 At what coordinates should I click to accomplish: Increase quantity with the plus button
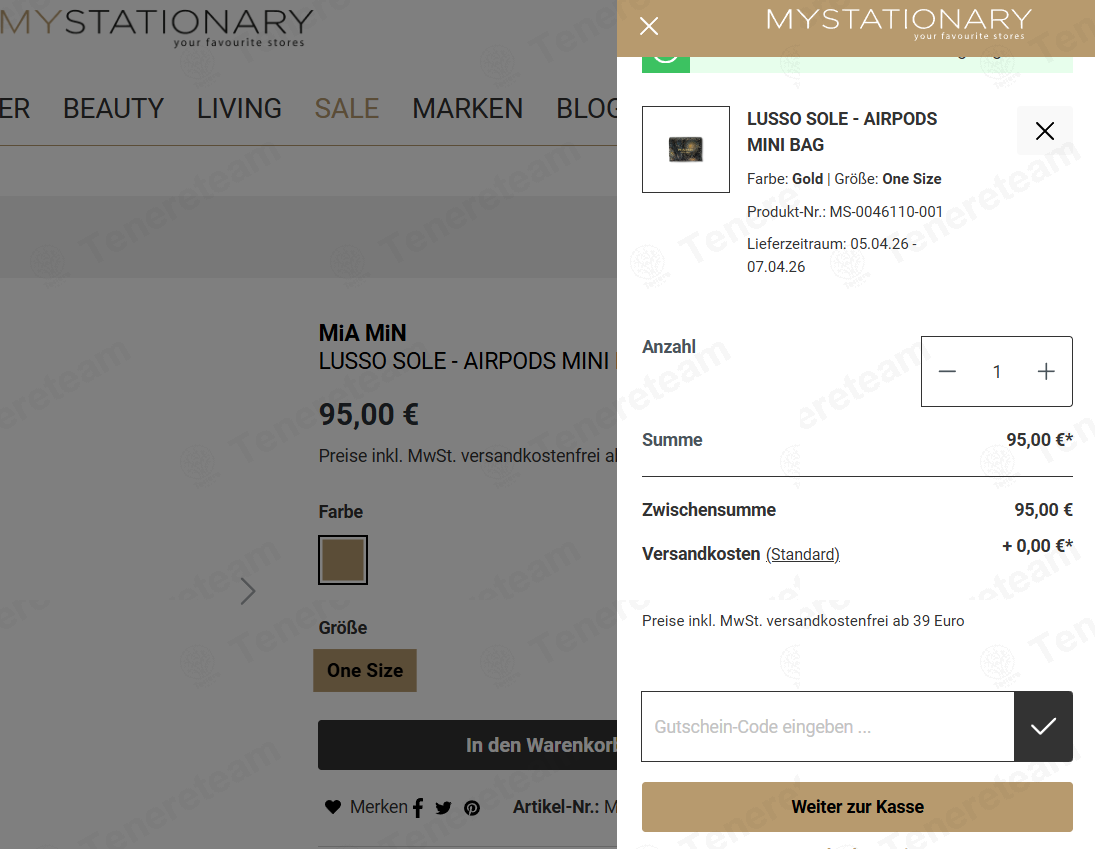click(1045, 371)
